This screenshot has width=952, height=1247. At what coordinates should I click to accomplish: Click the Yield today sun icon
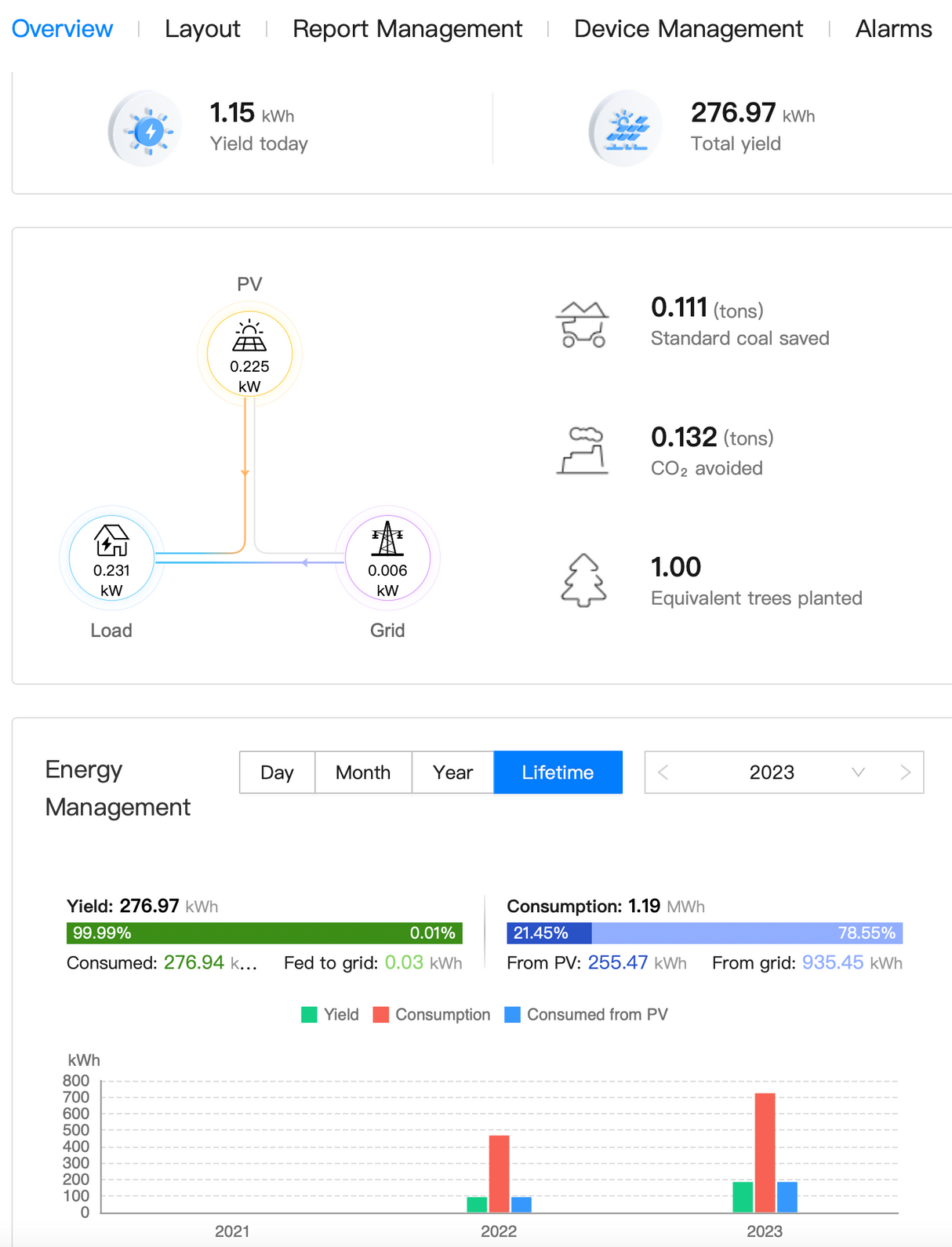147,129
